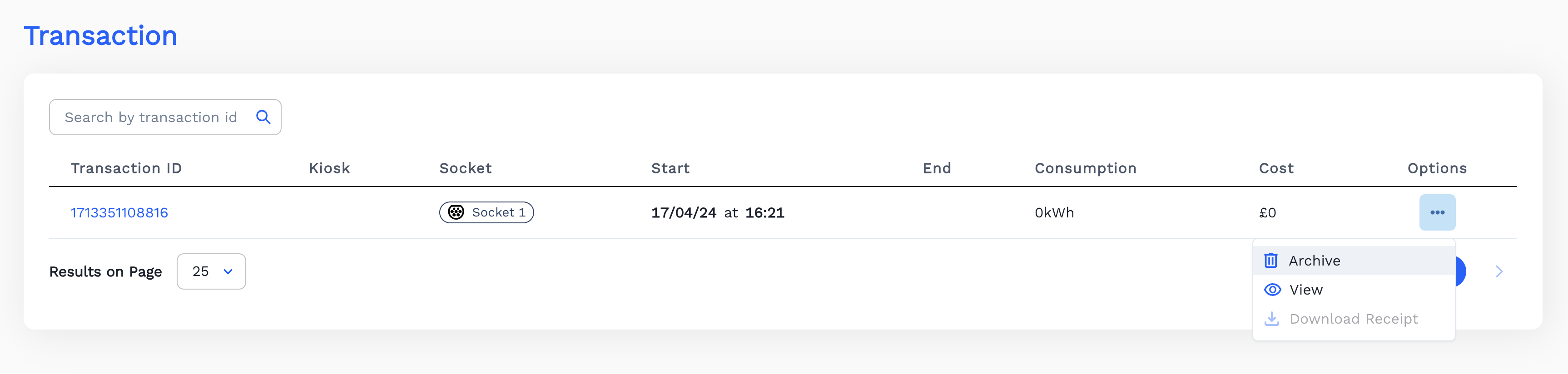Click the Start column header
This screenshot has width=1568, height=374.
[x=670, y=168]
